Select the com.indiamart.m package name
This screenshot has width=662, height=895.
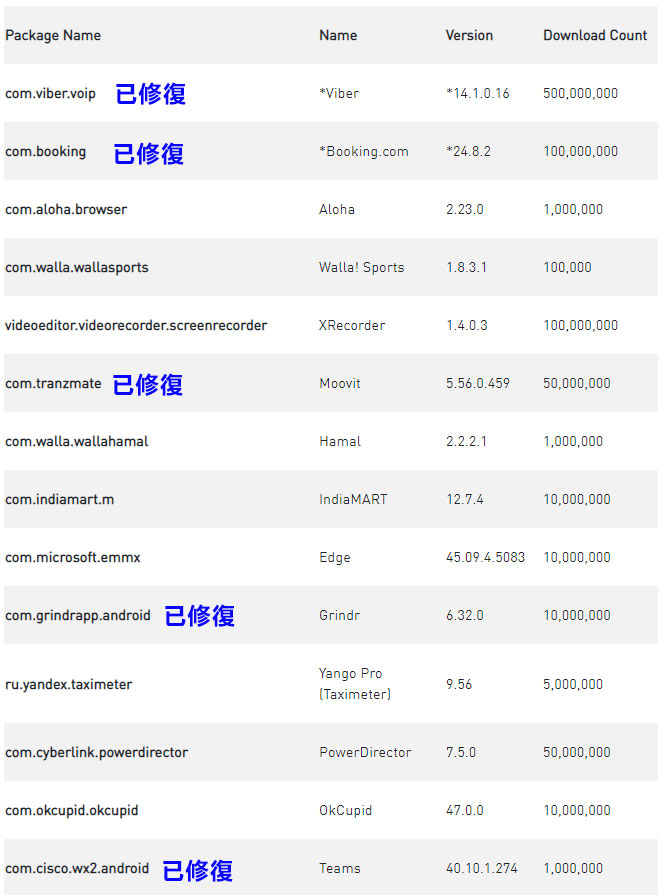60,499
